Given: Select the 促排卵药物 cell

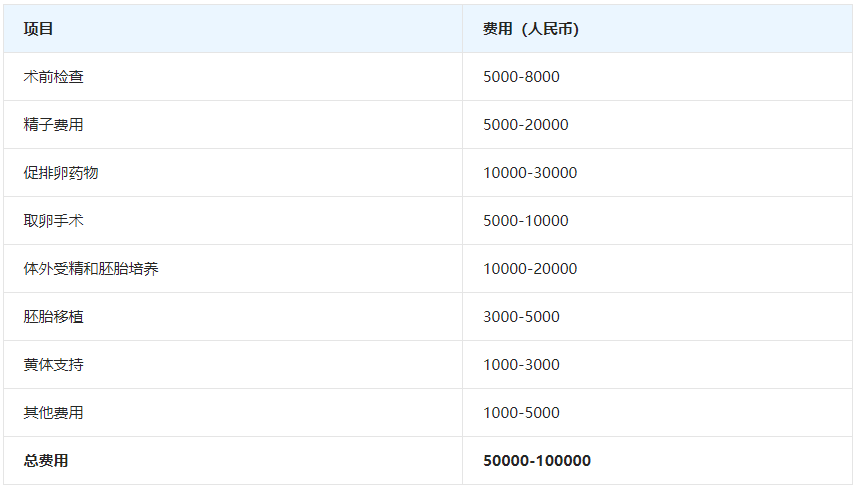Looking at the screenshot, I should pos(61,173).
